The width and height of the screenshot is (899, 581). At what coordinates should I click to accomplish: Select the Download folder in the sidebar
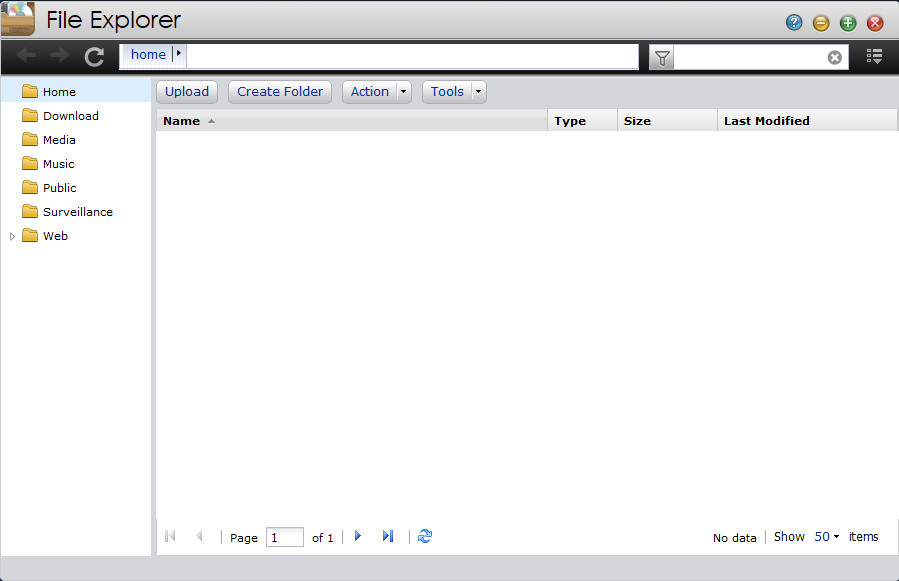click(70, 116)
